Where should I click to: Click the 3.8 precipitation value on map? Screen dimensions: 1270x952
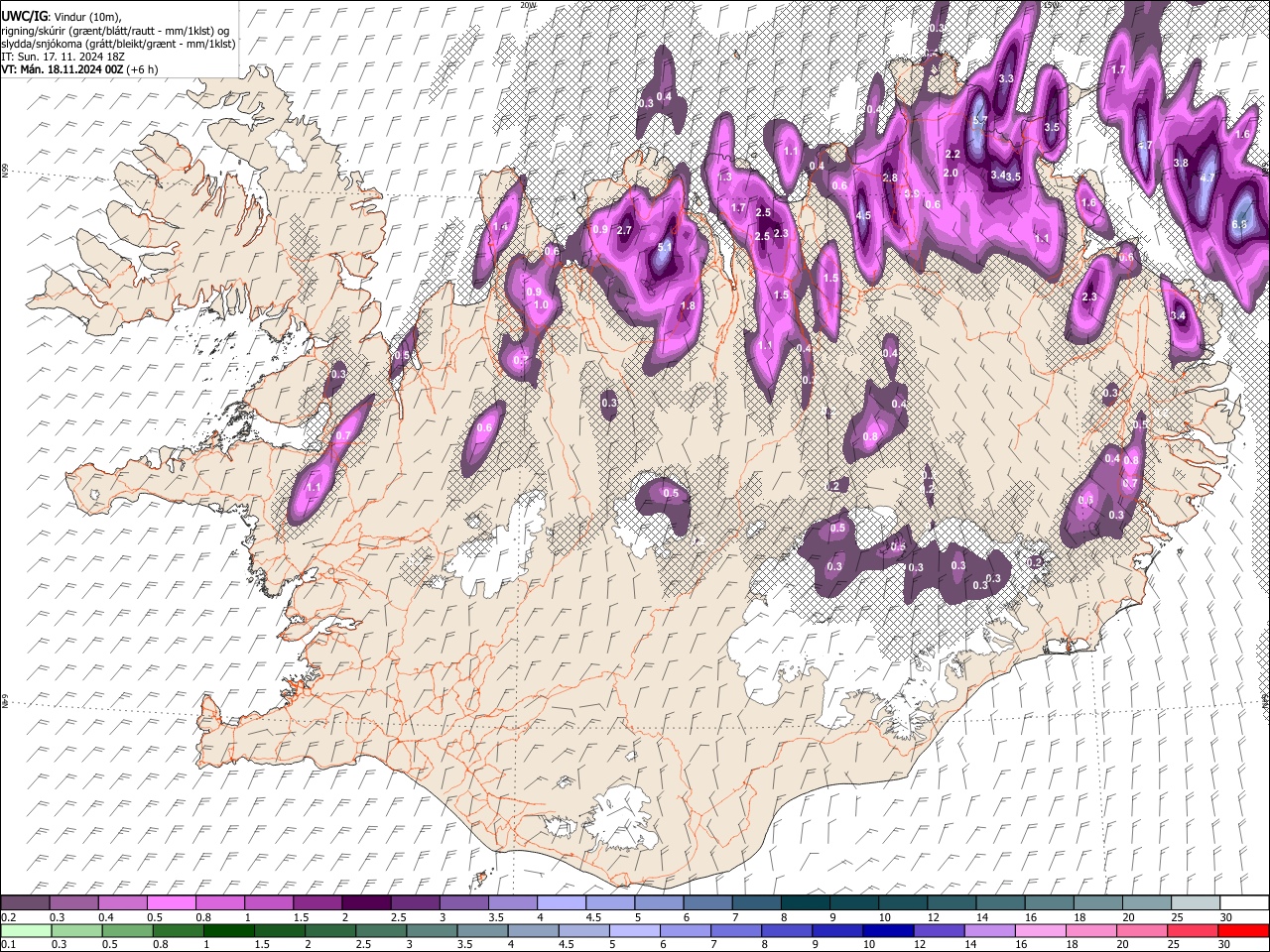pos(1181,163)
